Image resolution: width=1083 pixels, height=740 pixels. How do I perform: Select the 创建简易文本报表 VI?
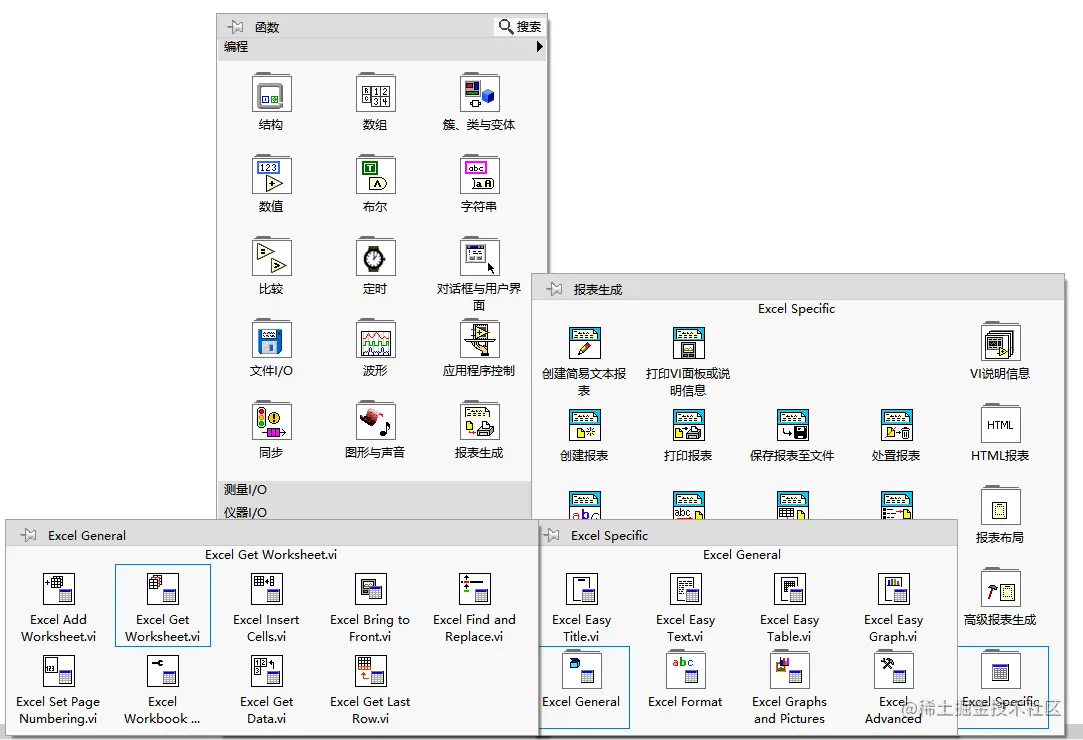[584, 343]
